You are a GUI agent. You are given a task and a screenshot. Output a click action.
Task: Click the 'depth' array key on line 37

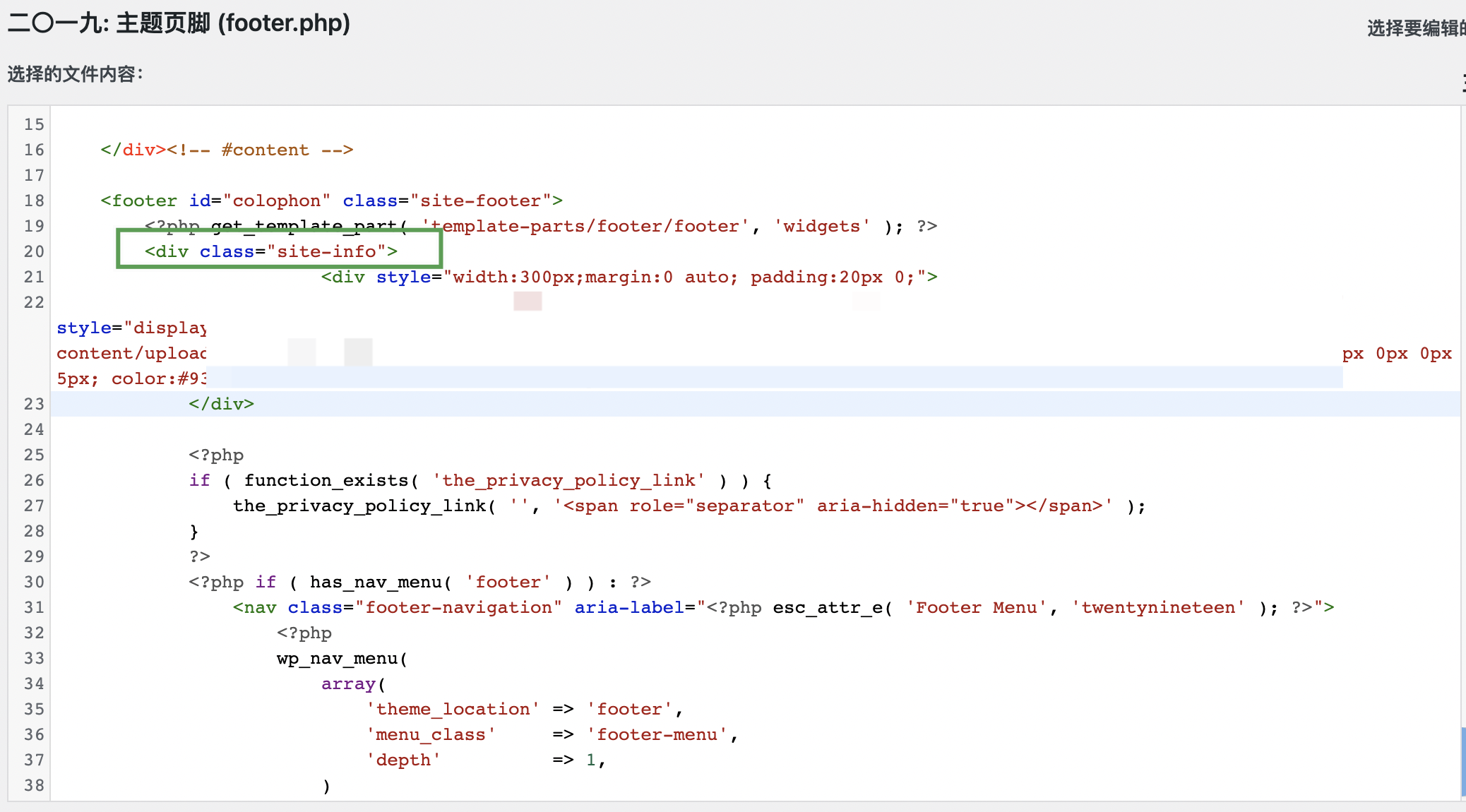(x=403, y=760)
